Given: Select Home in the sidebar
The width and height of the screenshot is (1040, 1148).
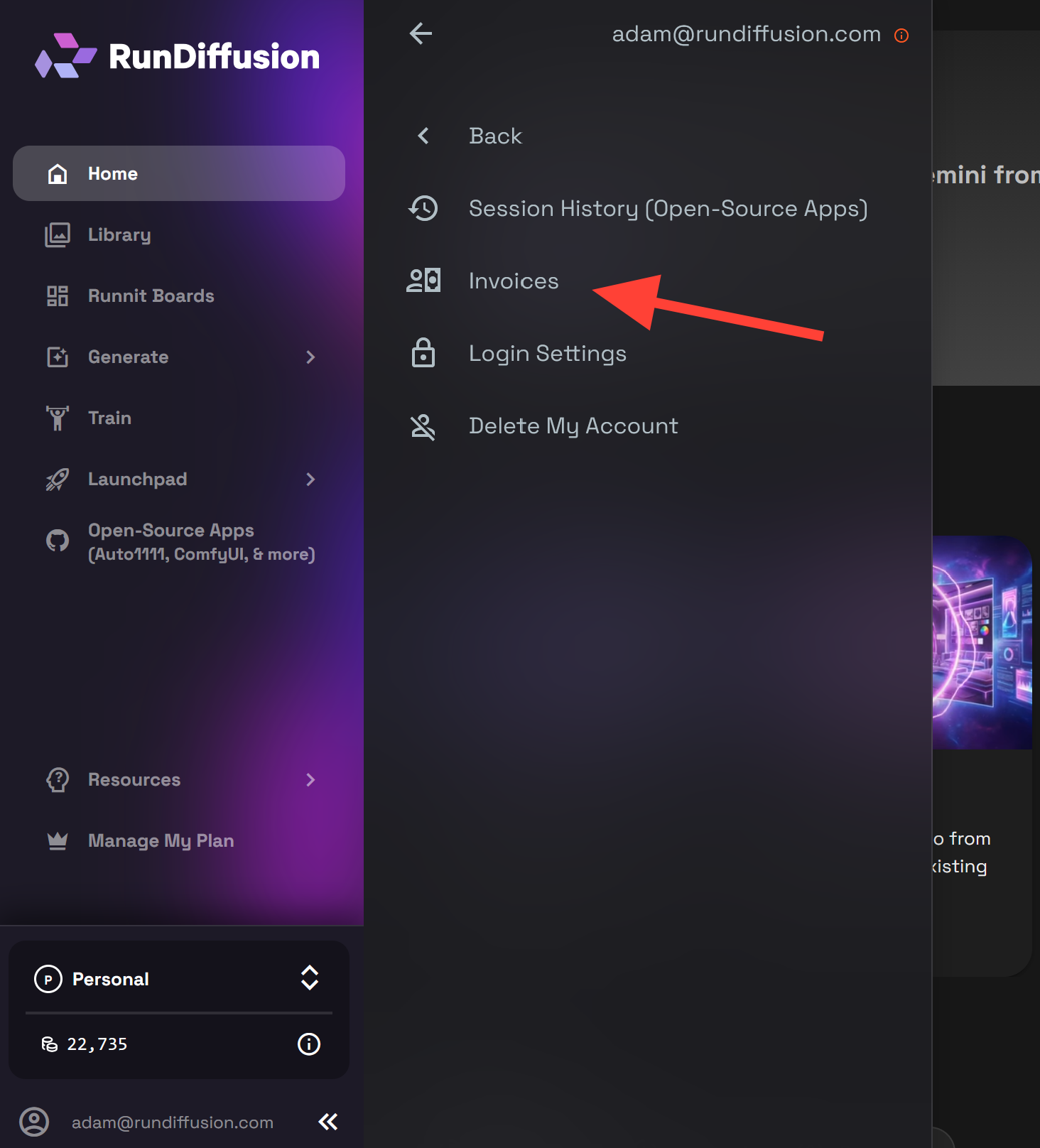Looking at the screenshot, I should coord(179,173).
